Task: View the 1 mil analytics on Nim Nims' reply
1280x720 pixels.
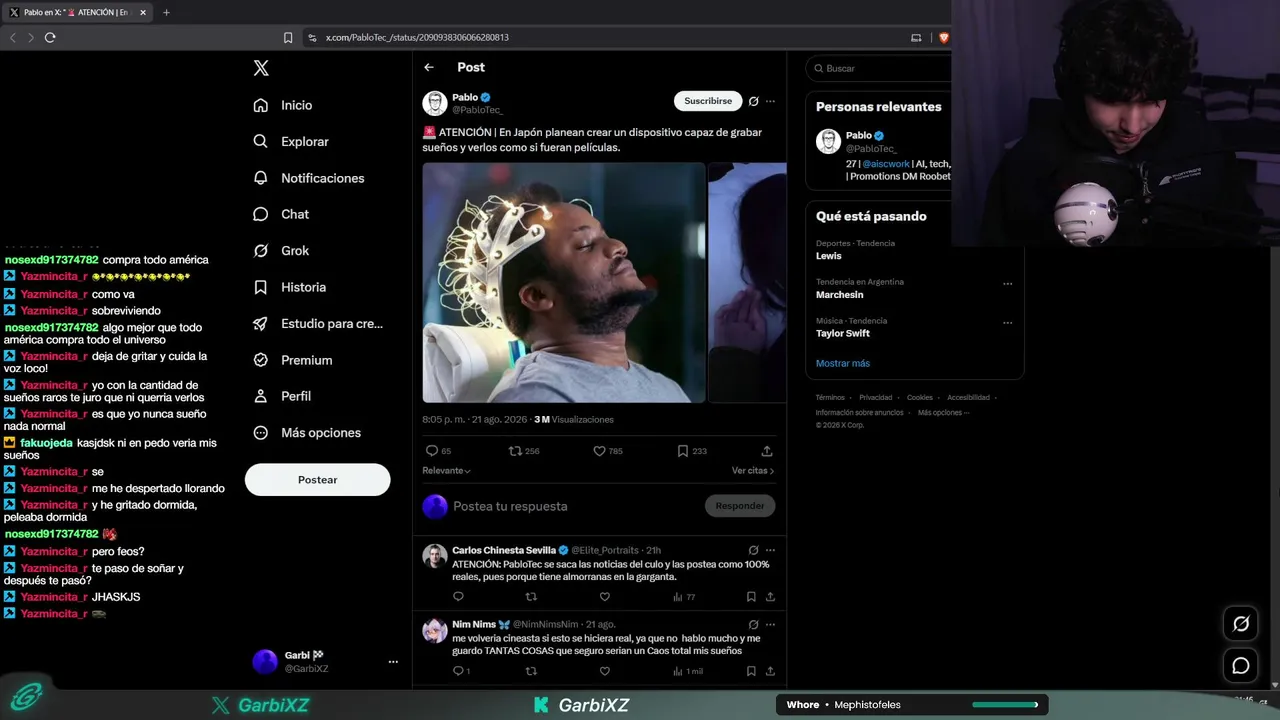Action: [687, 671]
